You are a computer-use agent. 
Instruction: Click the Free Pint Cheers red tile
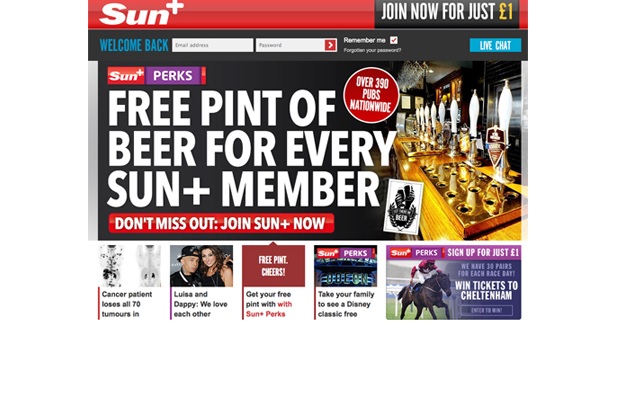click(273, 266)
